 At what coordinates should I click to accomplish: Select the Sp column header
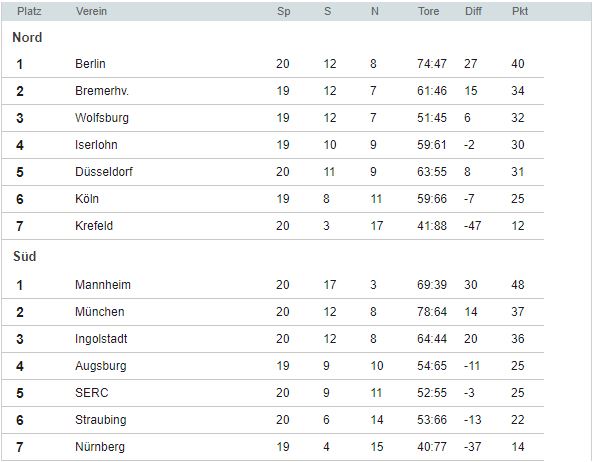284,11
